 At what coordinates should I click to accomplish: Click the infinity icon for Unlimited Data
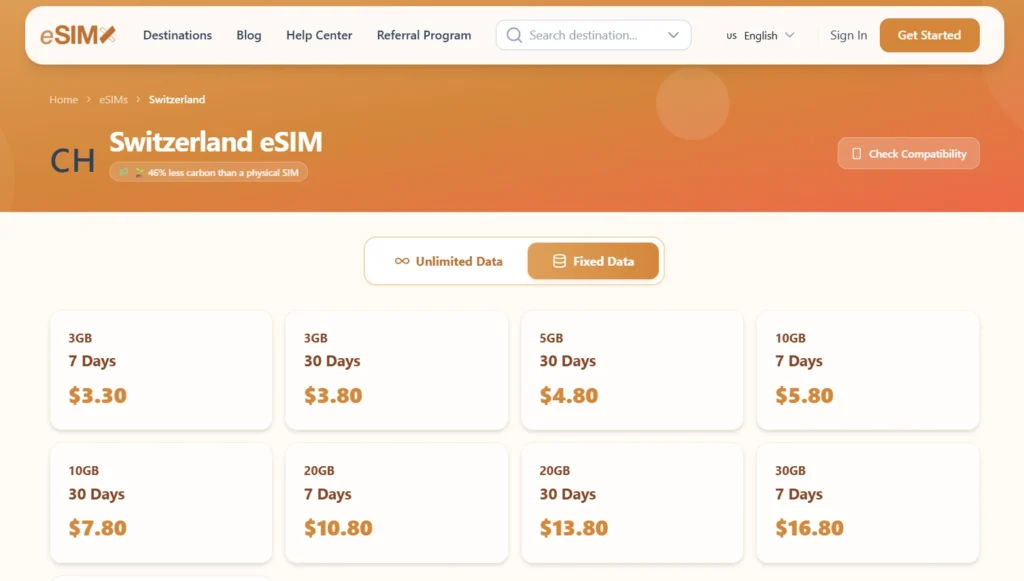point(402,261)
